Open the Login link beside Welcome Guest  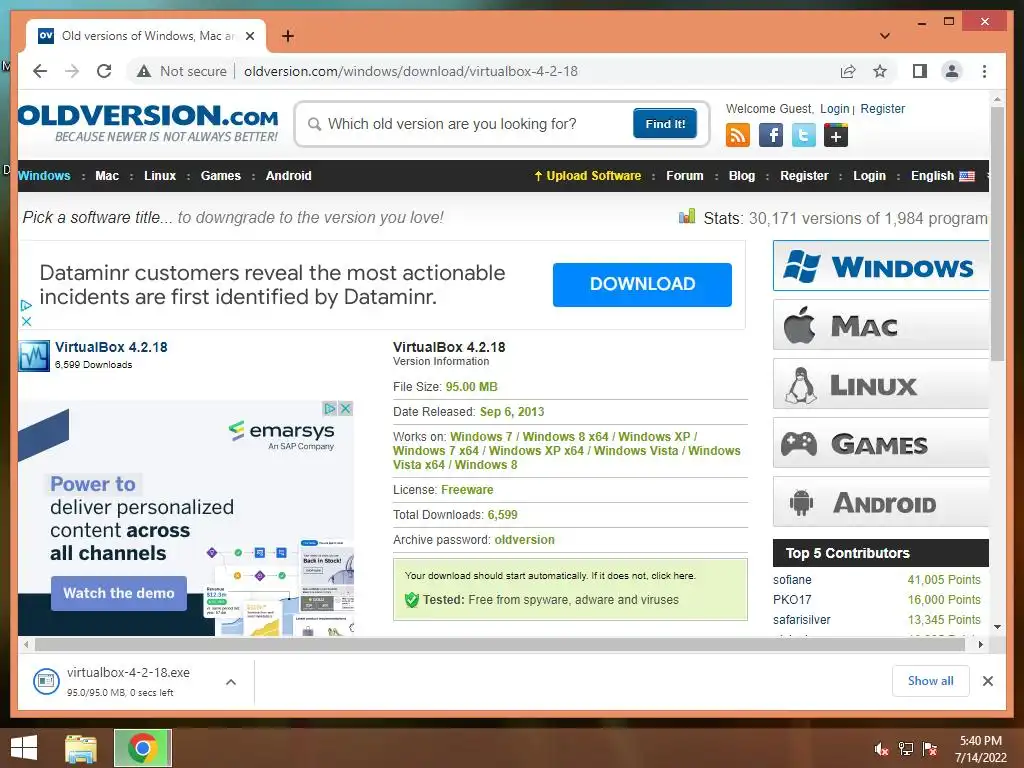[835, 108]
